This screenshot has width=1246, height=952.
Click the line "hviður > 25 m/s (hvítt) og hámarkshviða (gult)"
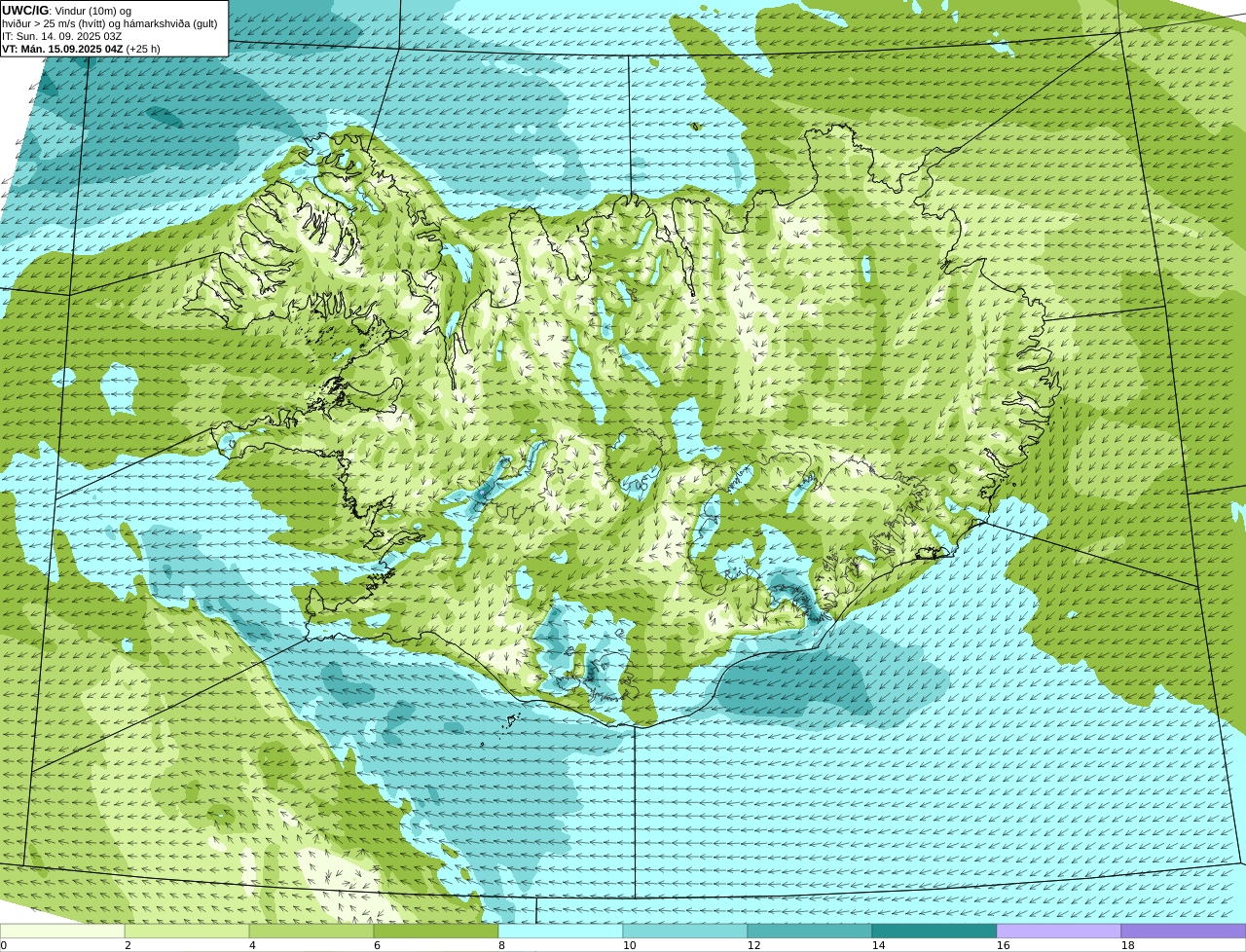pyautogui.click(x=110, y=23)
